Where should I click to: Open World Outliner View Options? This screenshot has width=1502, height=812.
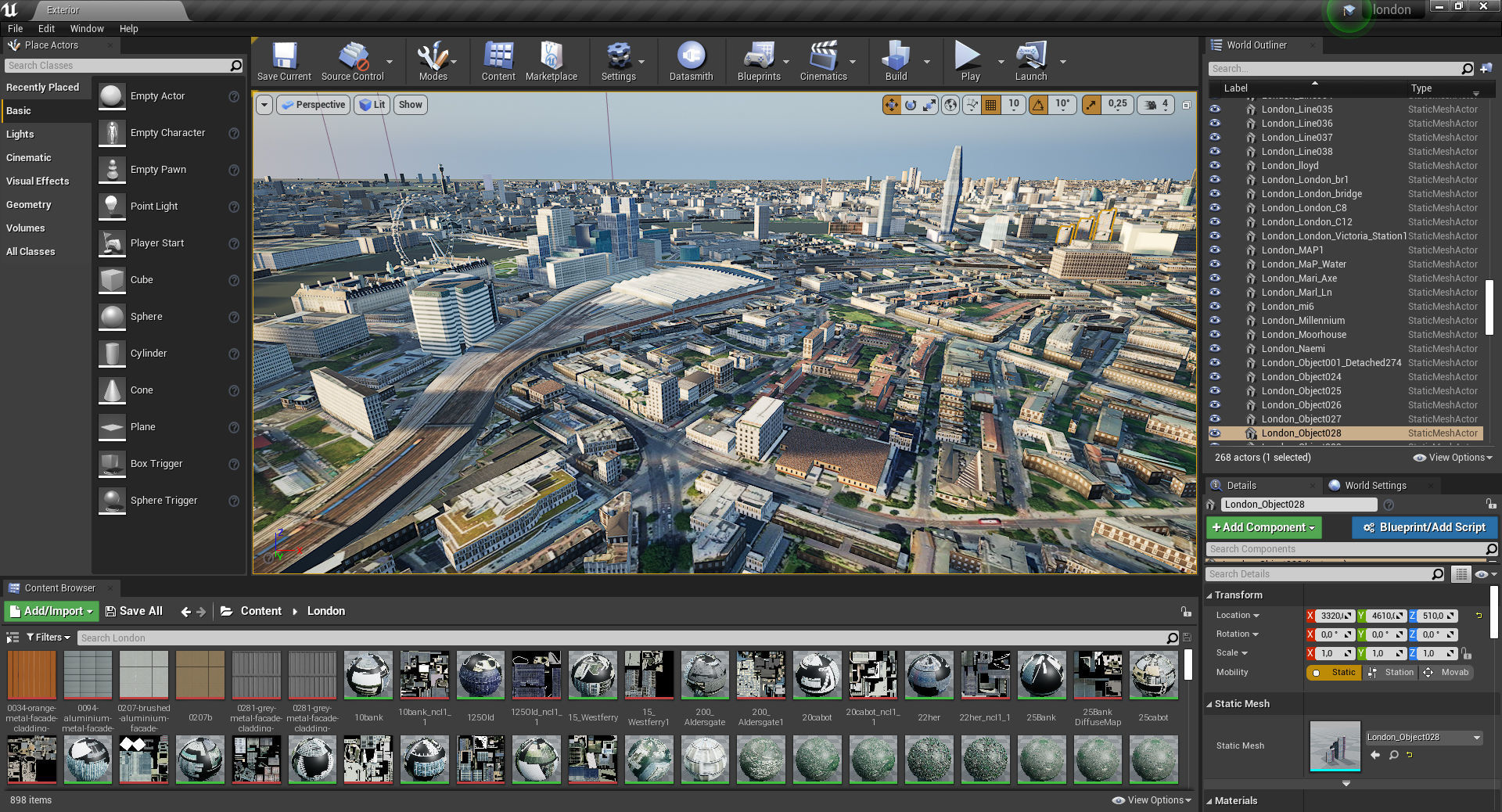[1453, 458]
